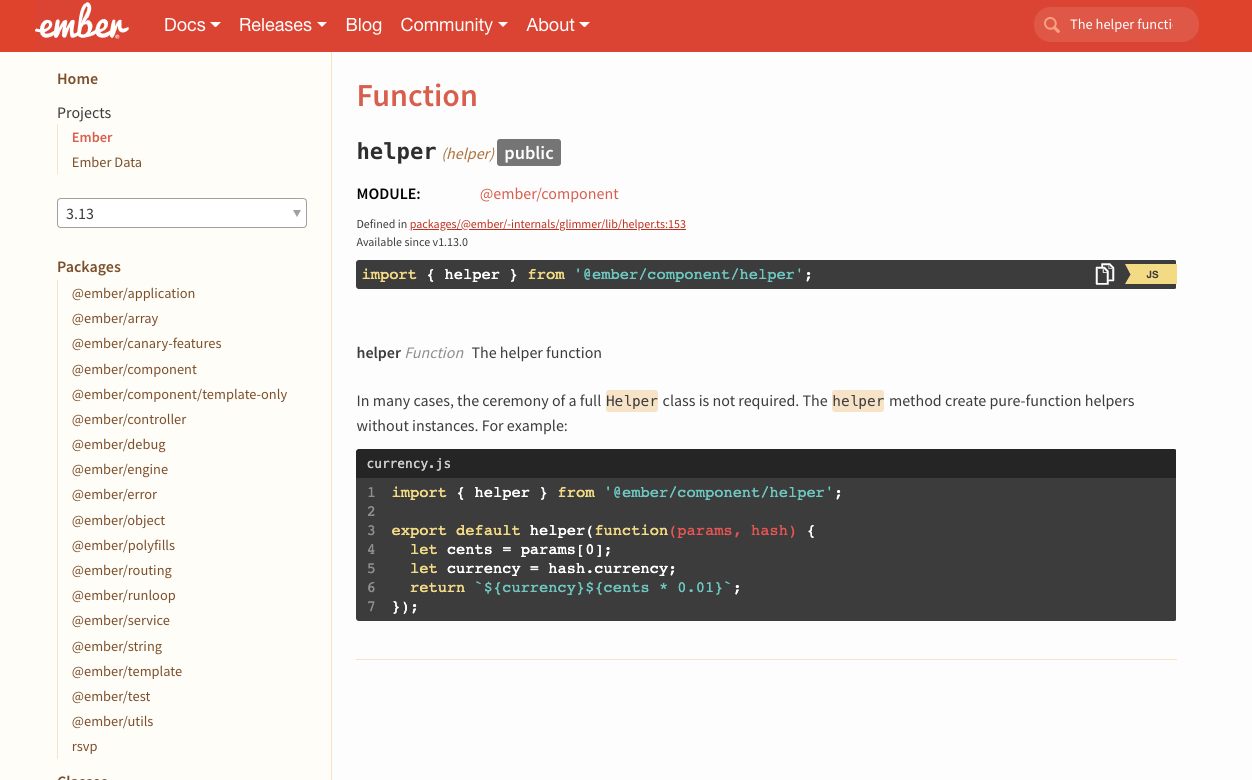Click the 'Available since v1.13.0' text

point(412,242)
